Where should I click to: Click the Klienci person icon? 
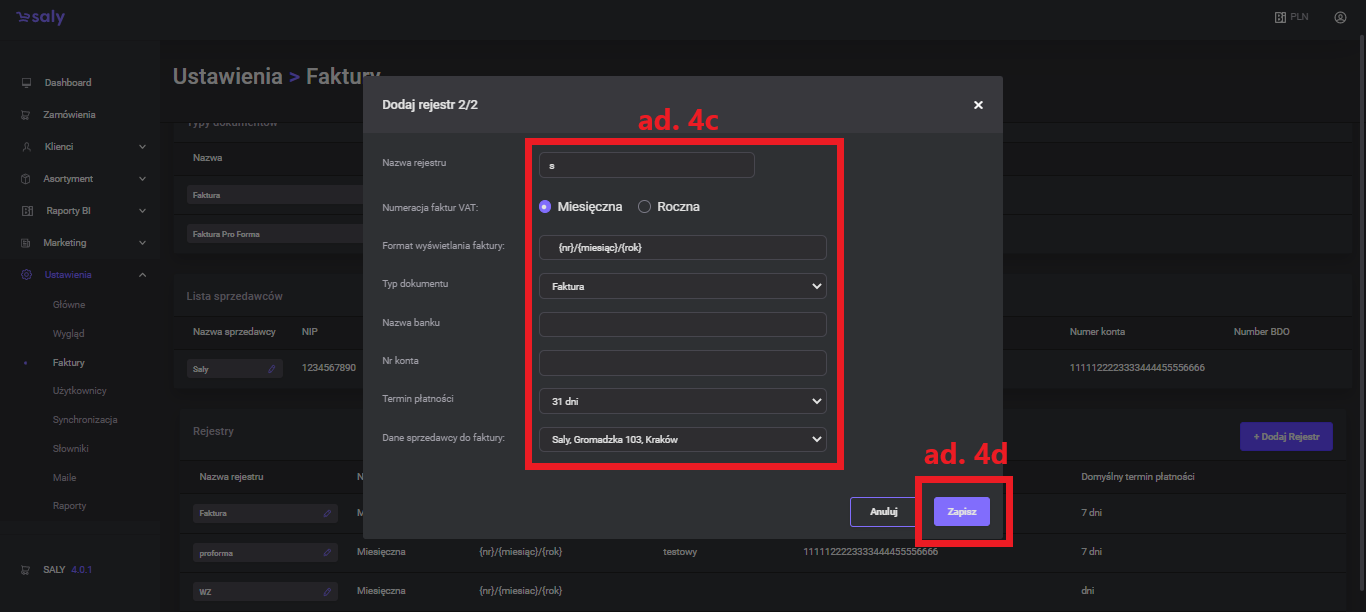pos(26,147)
